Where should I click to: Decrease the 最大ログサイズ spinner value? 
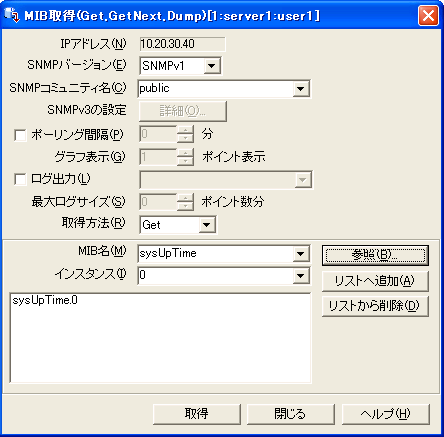click(x=185, y=206)
